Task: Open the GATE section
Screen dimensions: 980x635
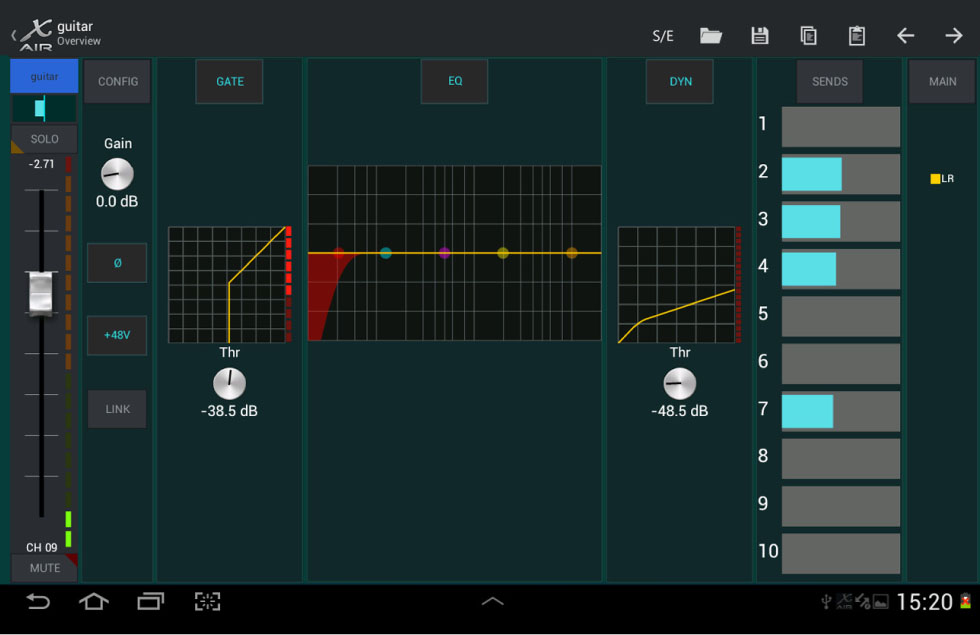Action: (229, 81)
